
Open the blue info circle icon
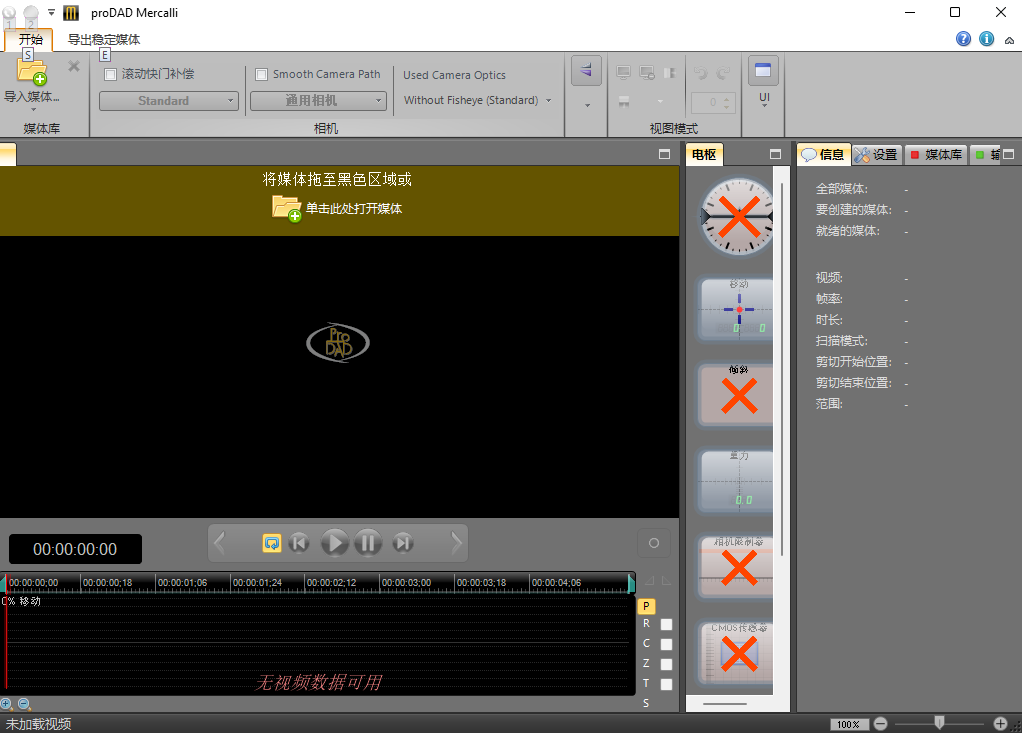tap(987, 39)
